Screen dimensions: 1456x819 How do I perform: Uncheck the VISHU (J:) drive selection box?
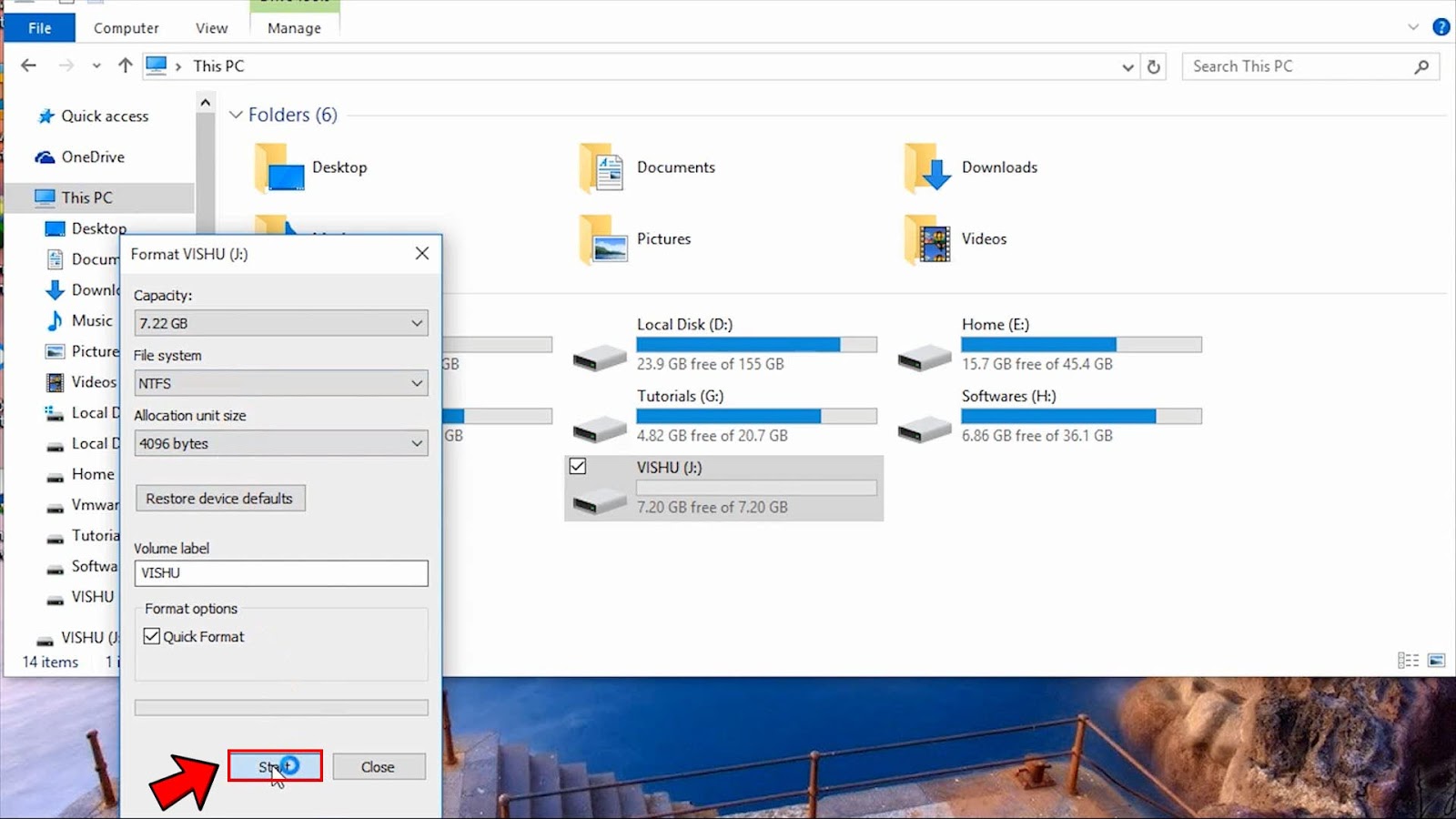[579, 466]
